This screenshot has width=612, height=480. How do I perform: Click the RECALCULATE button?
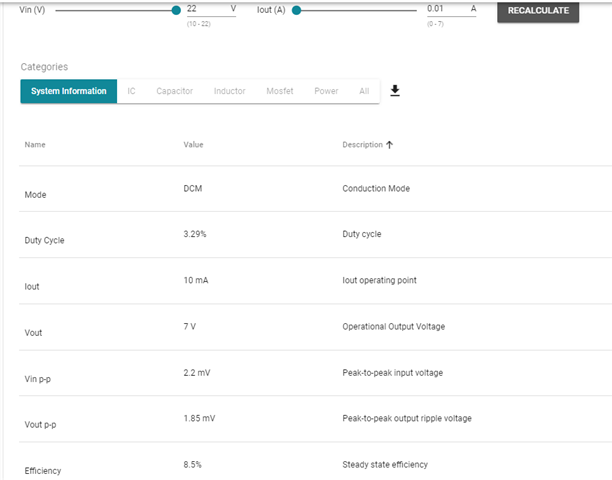pyautogui.click(x=538, y=11)
